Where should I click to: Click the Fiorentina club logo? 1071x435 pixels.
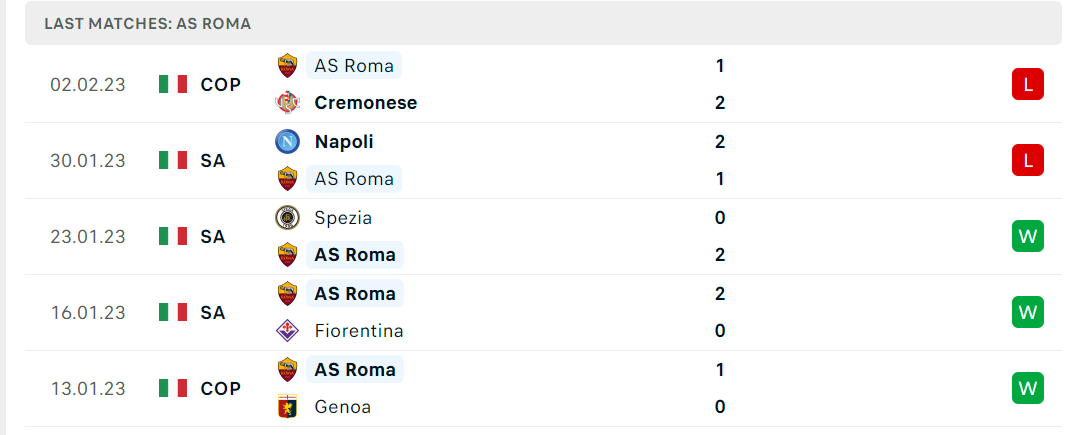click(x=287, y=331)
